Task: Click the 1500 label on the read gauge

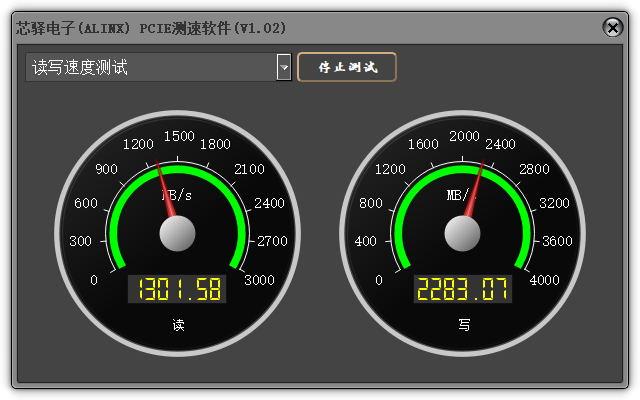Action: [x=179, y=136]
